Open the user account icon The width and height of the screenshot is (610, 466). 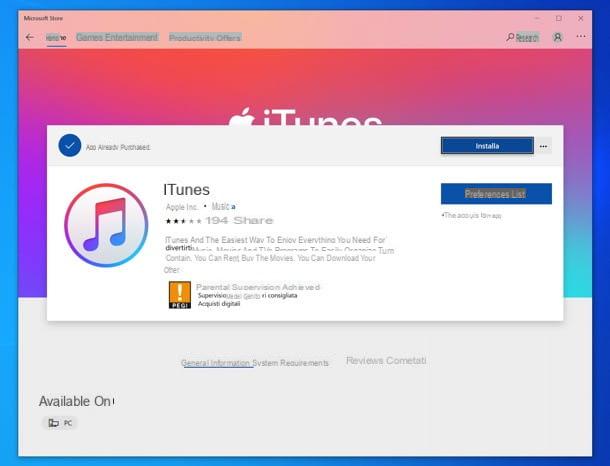point(557,37)
